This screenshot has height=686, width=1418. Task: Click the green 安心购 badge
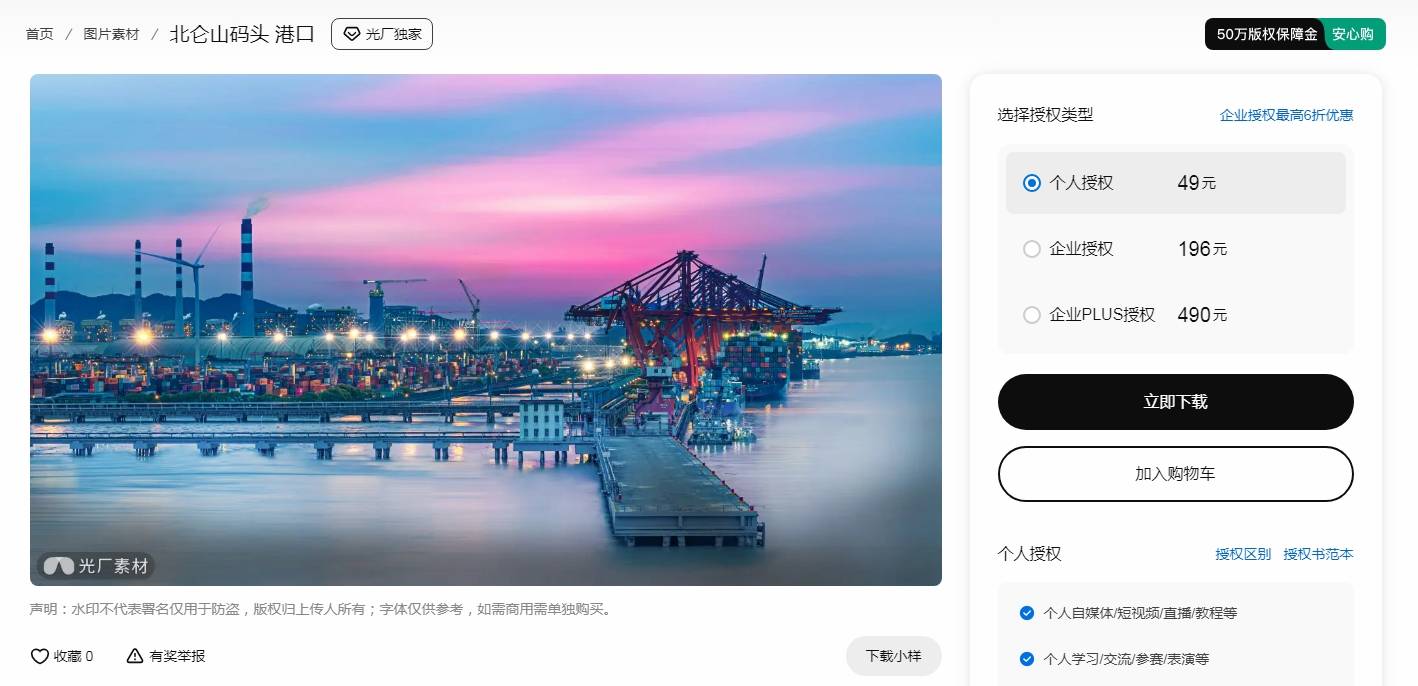pos(1354,34)
